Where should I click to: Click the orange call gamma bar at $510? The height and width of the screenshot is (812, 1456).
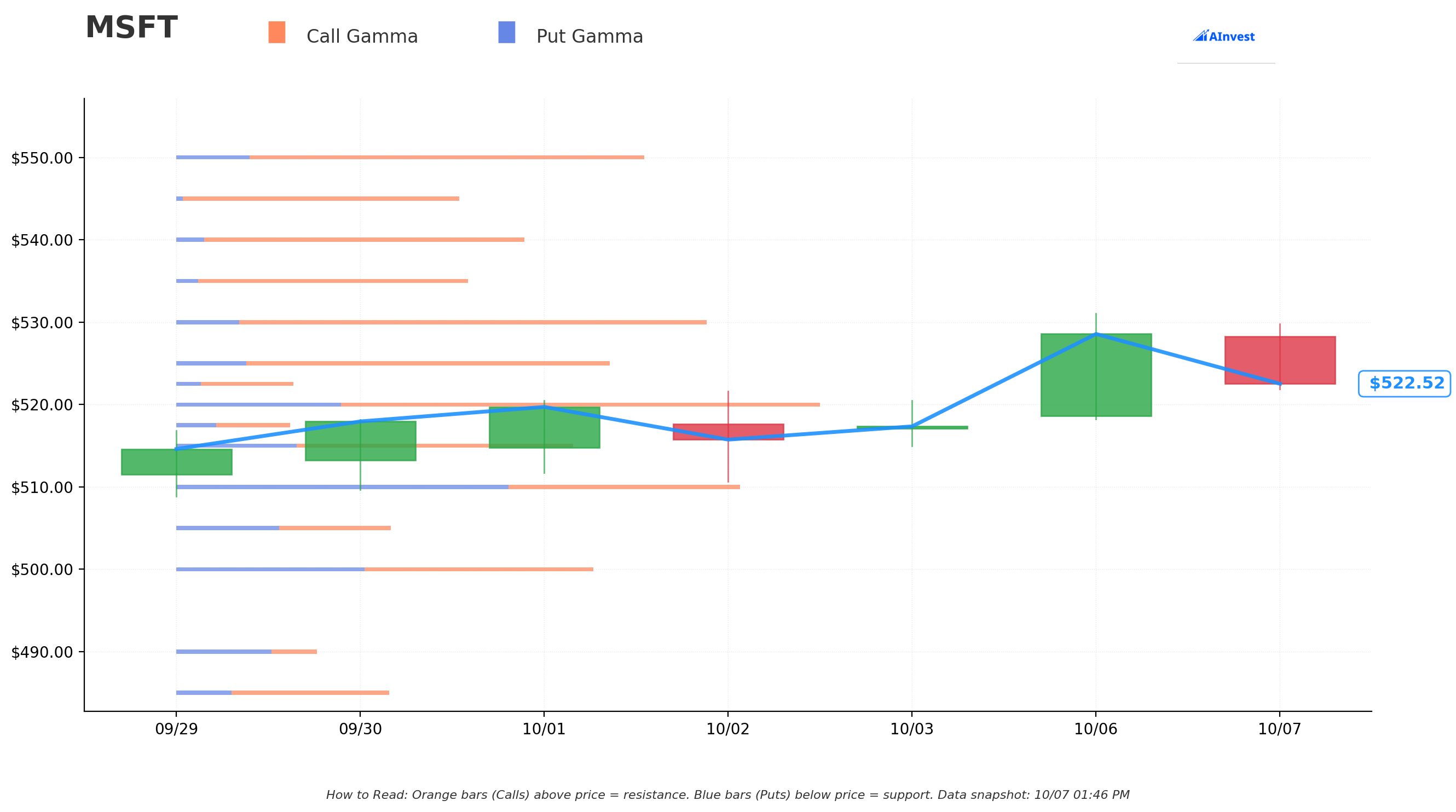coord(625,487)
